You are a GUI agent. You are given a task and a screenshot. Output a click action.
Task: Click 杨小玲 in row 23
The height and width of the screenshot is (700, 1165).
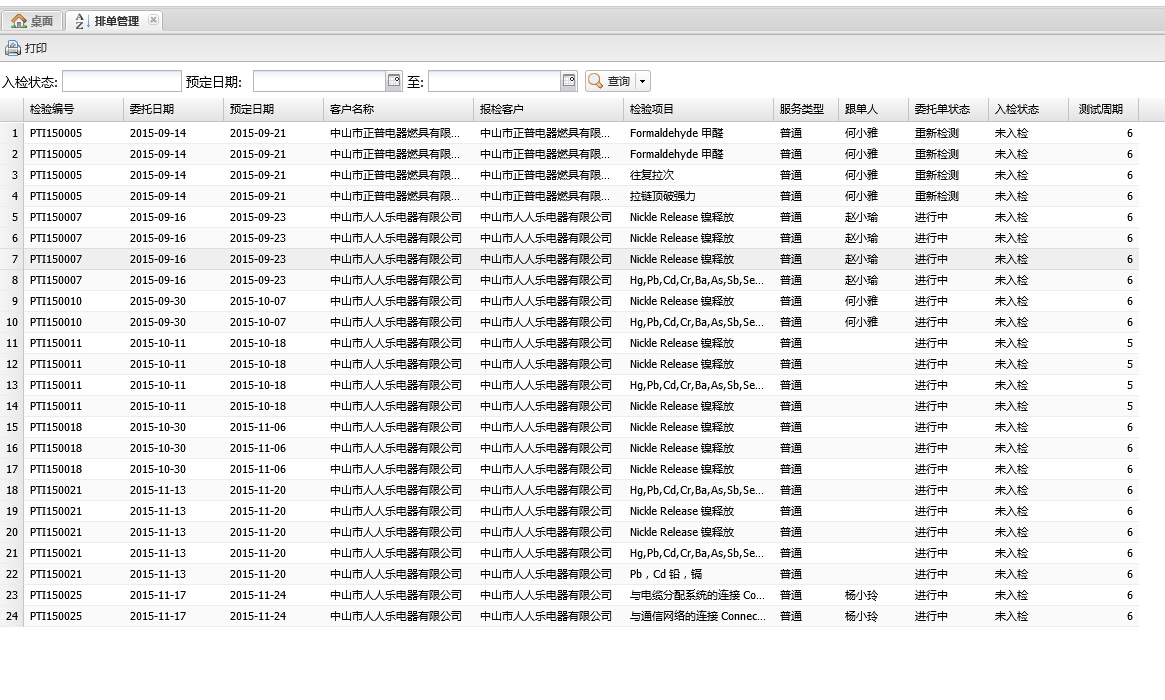click(861, 595)
